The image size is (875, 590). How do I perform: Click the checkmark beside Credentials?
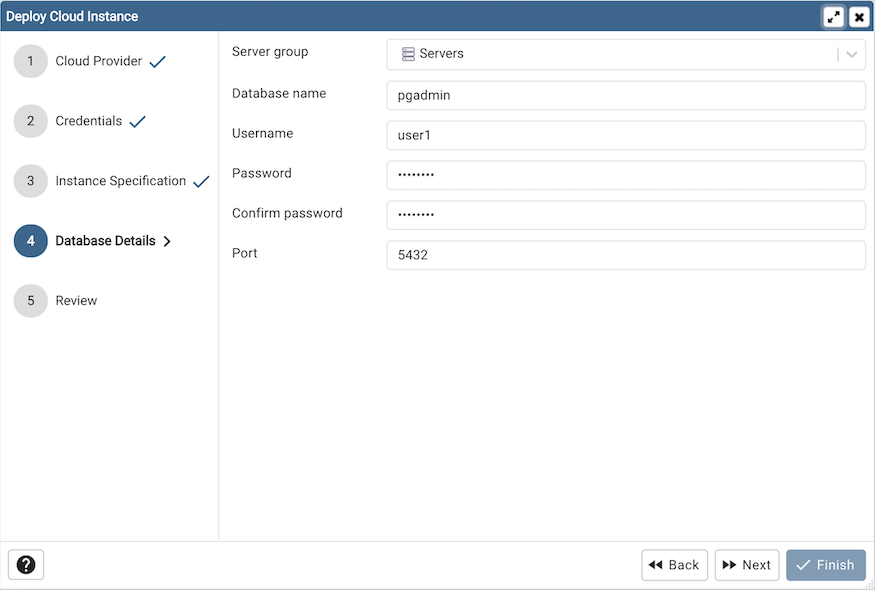139,120
